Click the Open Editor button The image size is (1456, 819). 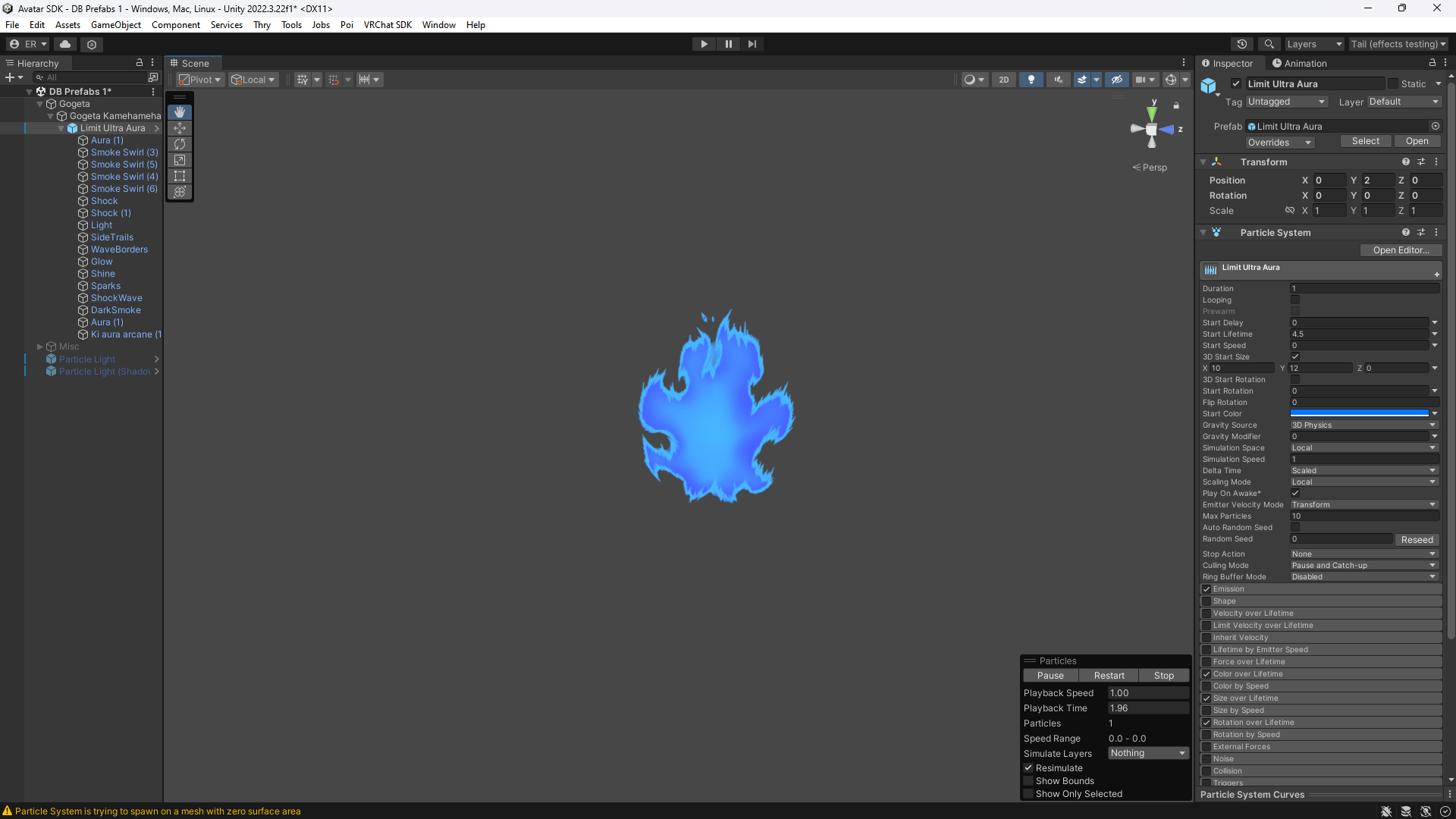(x=1400, y=250)
